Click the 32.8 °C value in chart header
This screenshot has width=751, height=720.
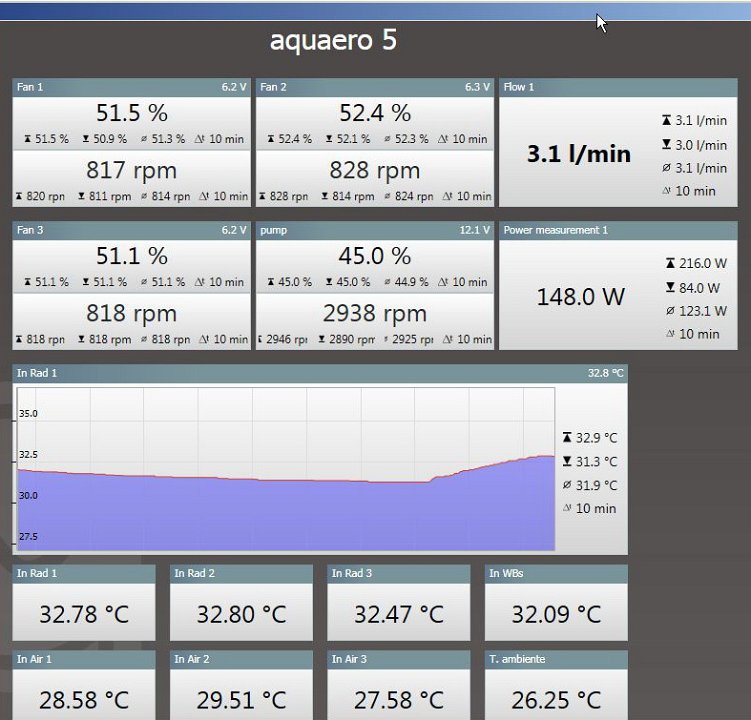[605, 373]
